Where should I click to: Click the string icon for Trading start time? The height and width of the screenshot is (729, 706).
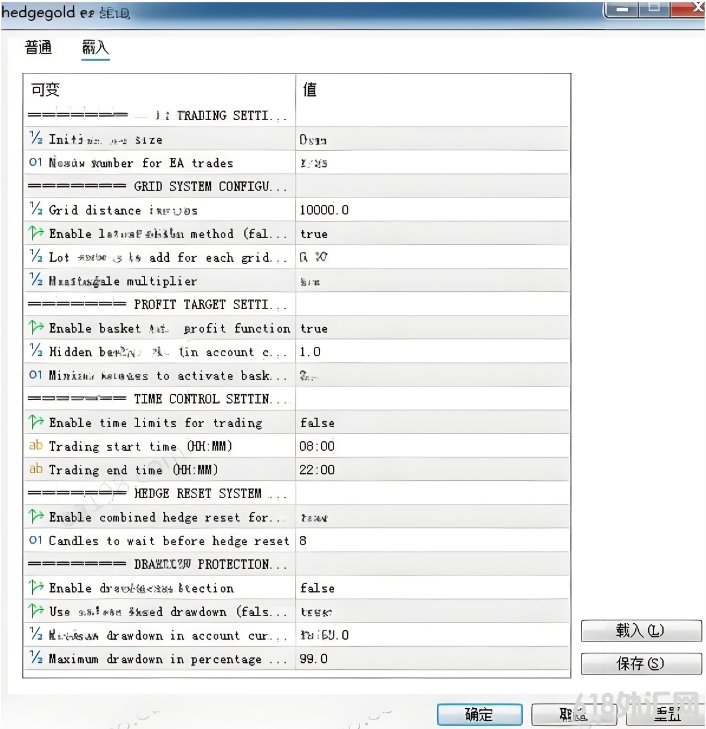pos(36,446)
